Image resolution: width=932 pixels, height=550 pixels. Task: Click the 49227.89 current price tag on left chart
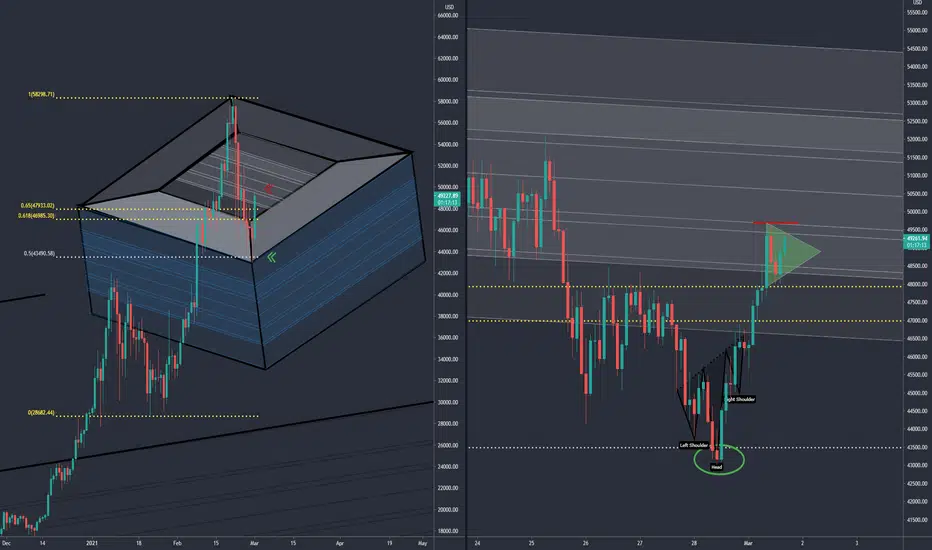click(448, 199)
